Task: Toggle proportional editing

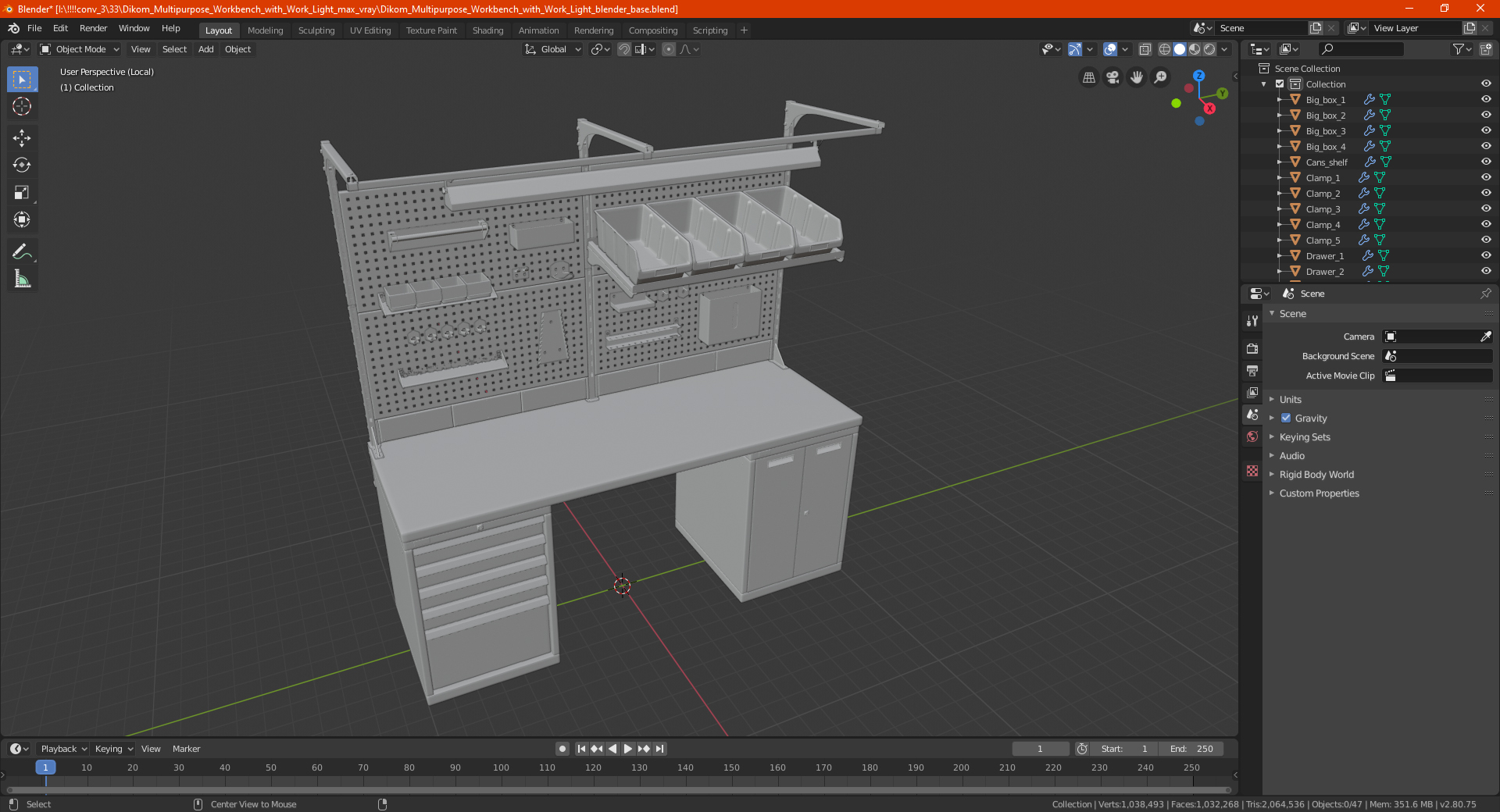Action: coord(669,49)
